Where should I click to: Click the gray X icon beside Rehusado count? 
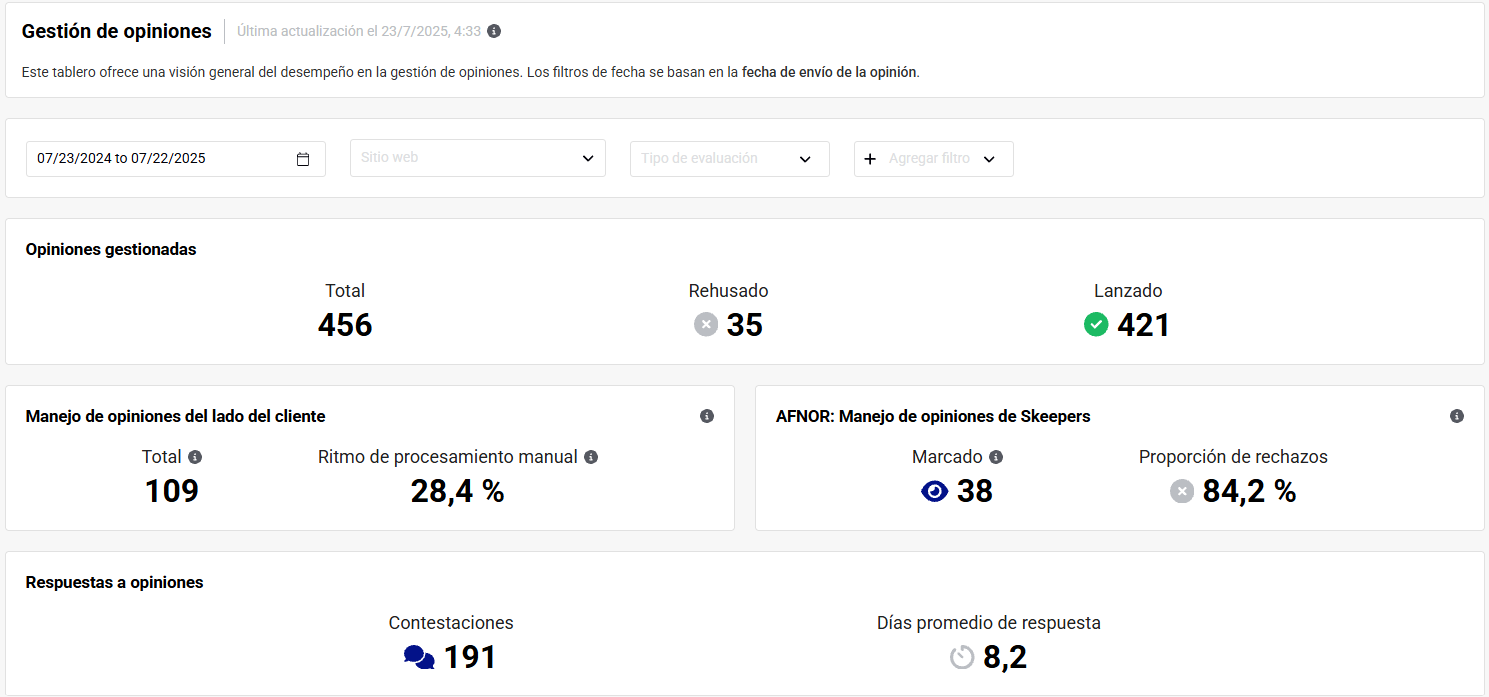pyautogui.click(x=706, y=324)
